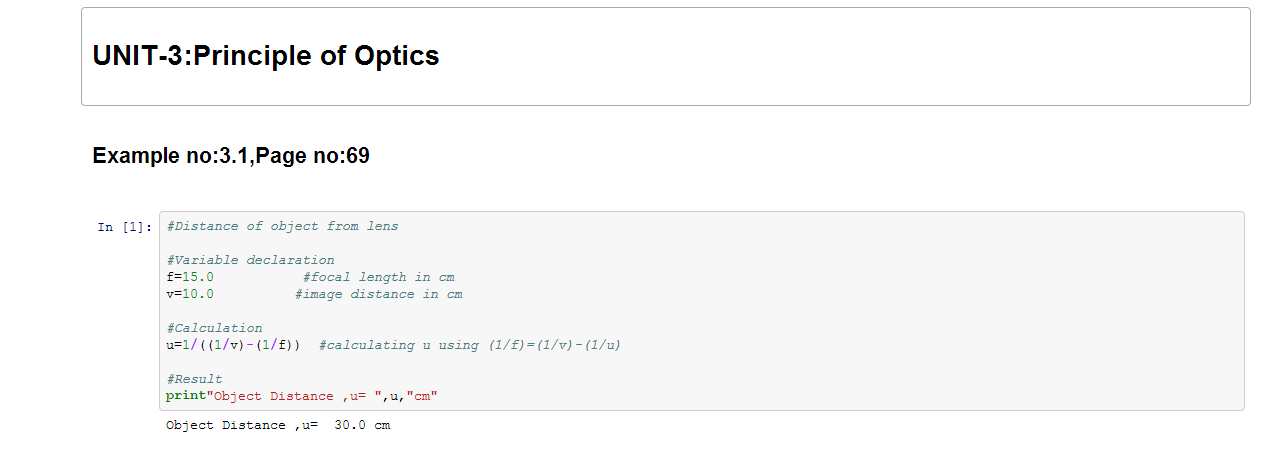The width and height of the screenshot is (1265, 456).
Task: Click the #Result comment line
Action: click(x=195, y=379)
